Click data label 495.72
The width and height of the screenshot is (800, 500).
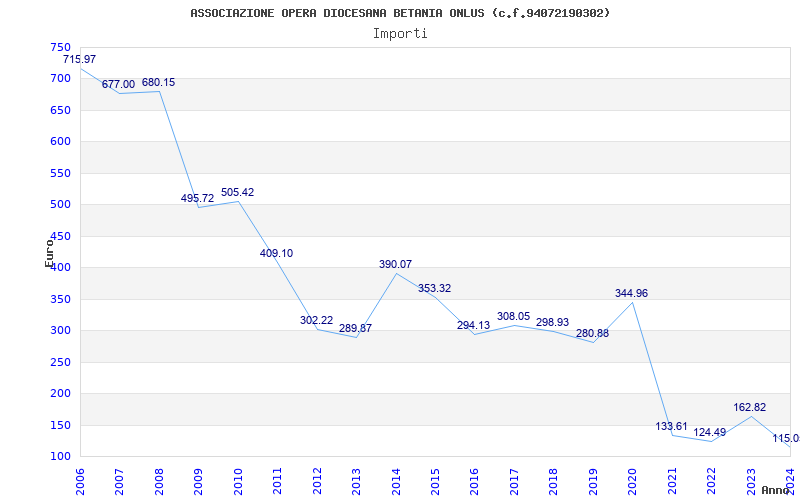(197, 198)
